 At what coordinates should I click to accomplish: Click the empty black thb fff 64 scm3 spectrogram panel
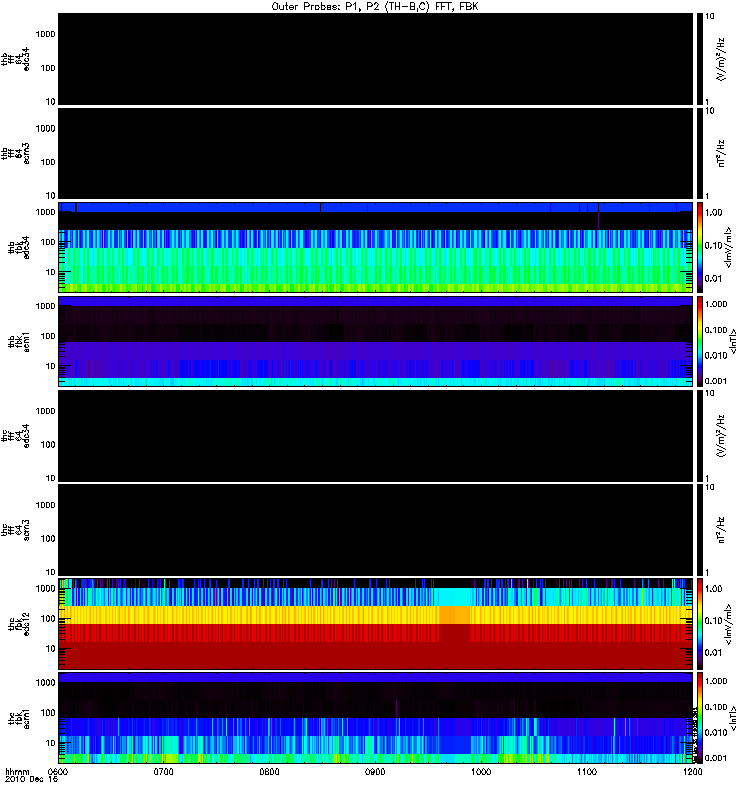375,153
